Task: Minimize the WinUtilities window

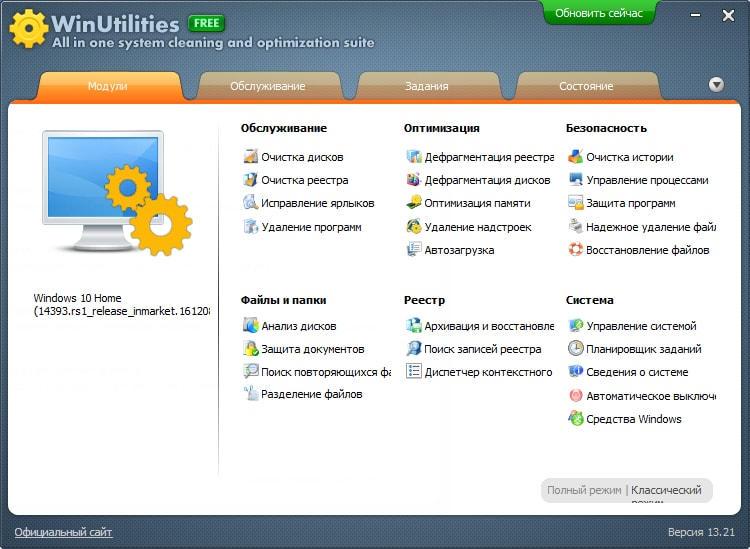Action: click(695, 15)
